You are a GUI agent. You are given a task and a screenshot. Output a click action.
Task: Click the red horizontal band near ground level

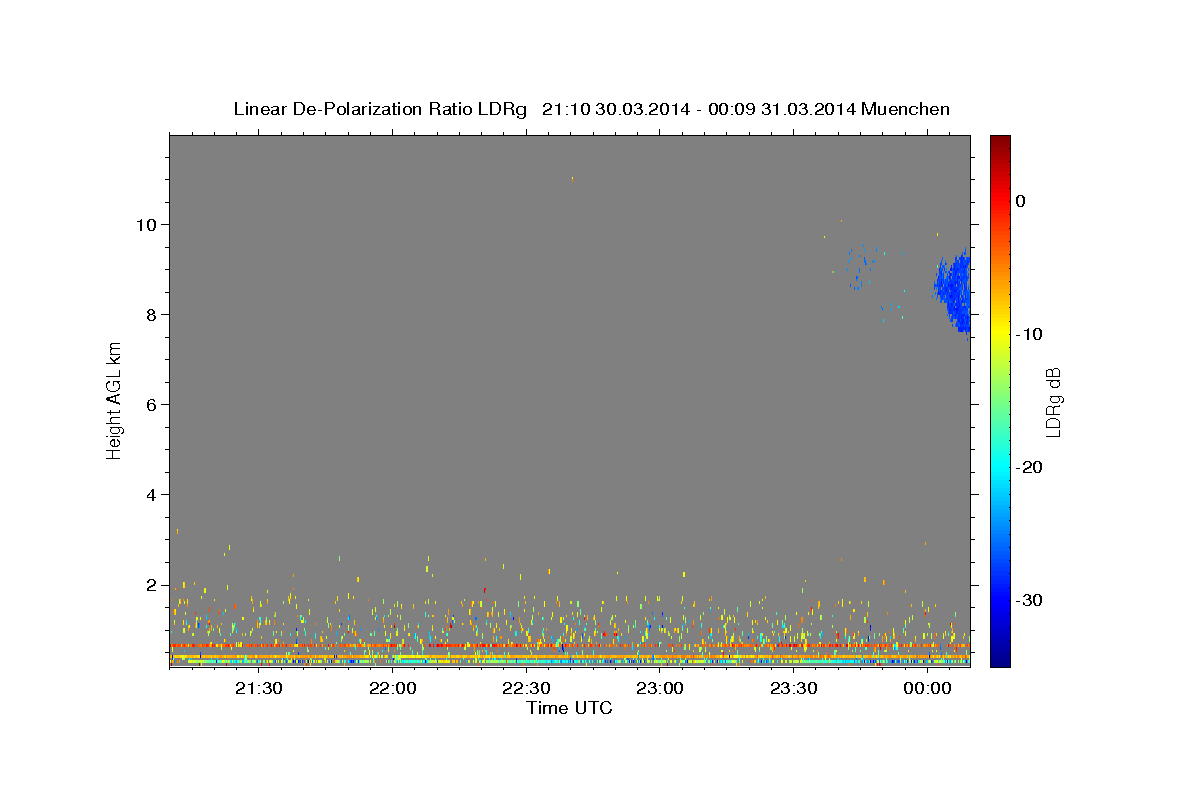(x=569, y=646)
